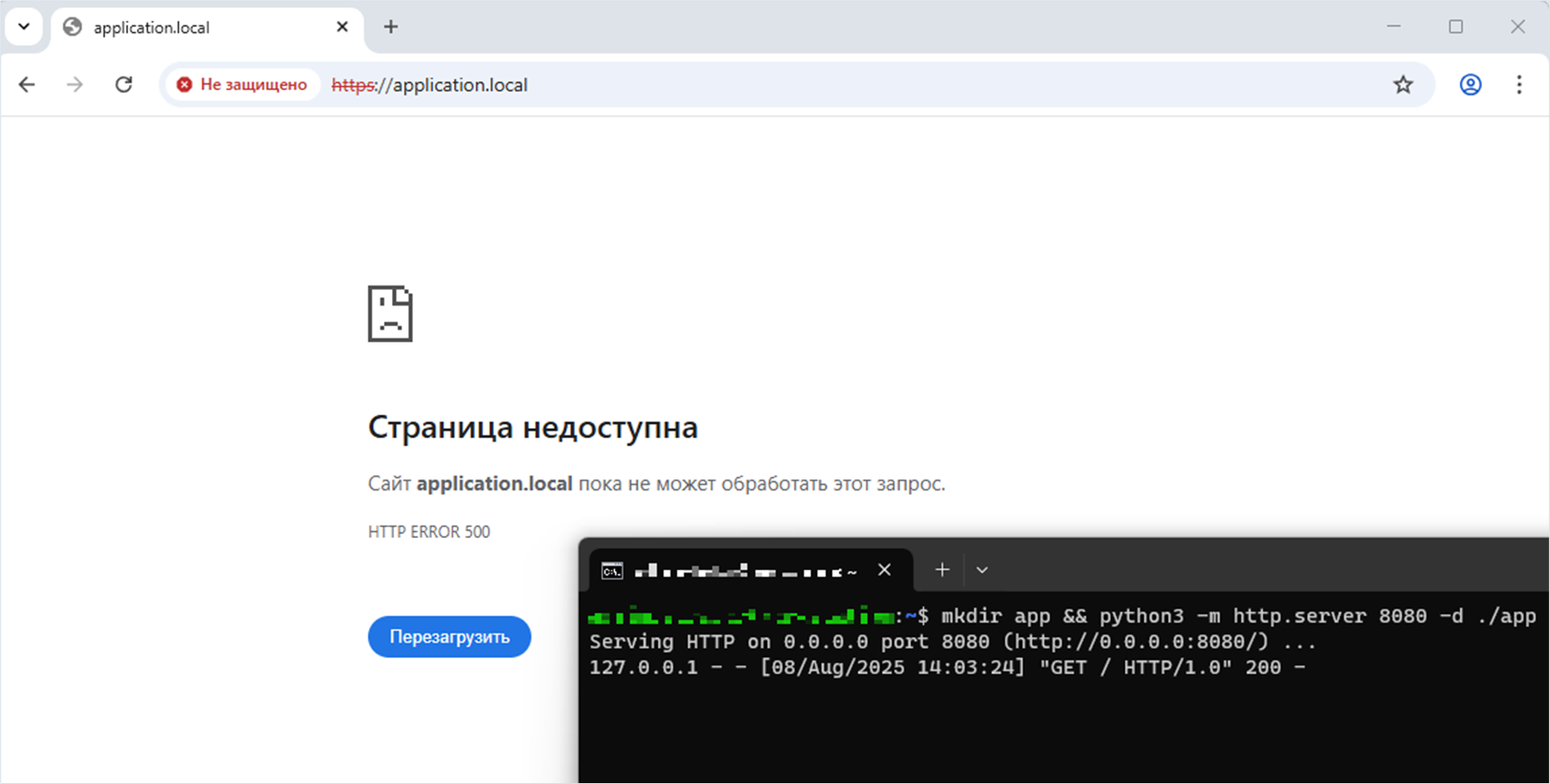Close the terminal tab
This screenshot has width=1550, height=784.
point(884,570)
